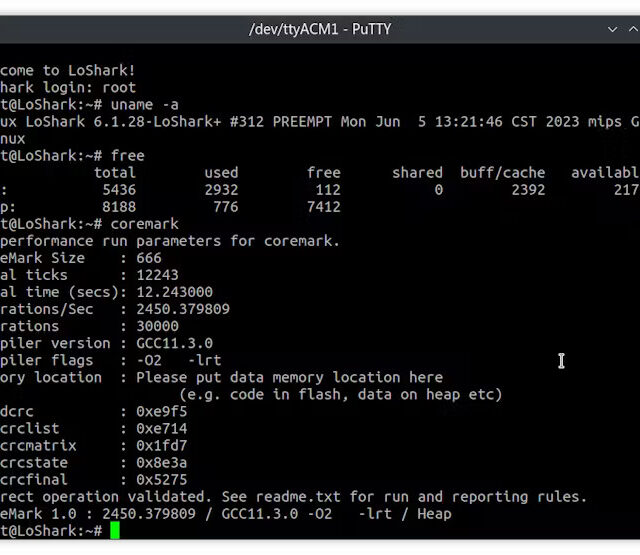This screenshot has height=555, width=640.
Task: Click the PuTTY window title text
Action: [x=320, y=29]
